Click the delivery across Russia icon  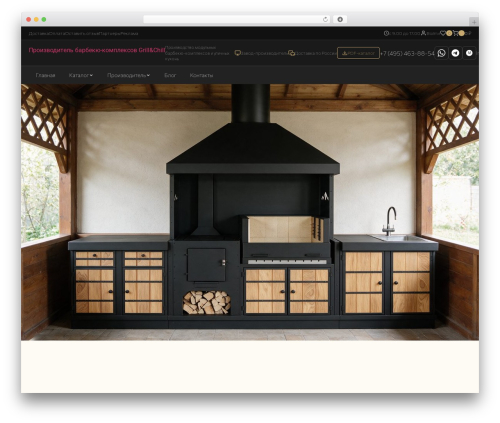click(x=291, y=53)
